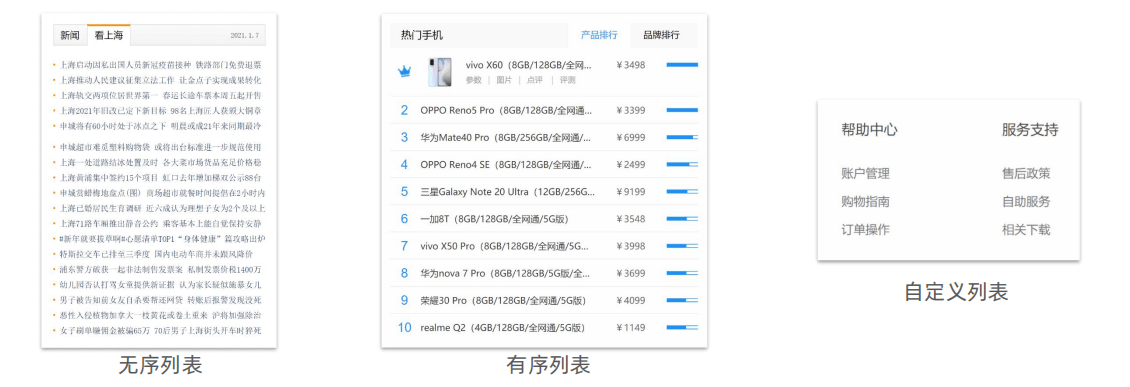Open 购物指南 in the help center
Viewport: 1130px width, 387px height.
(x=866, y=202)
